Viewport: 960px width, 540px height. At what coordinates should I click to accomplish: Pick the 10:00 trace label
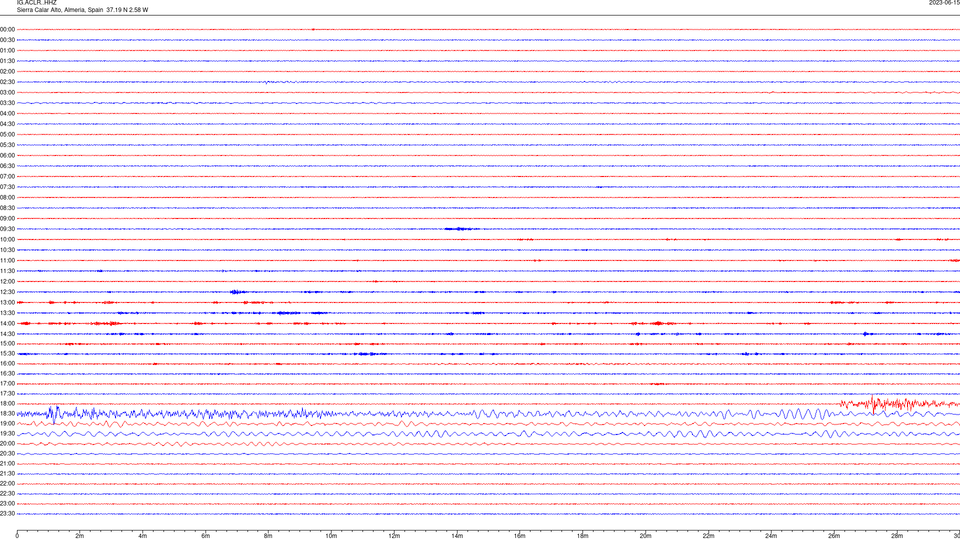[x=7, y=239]
